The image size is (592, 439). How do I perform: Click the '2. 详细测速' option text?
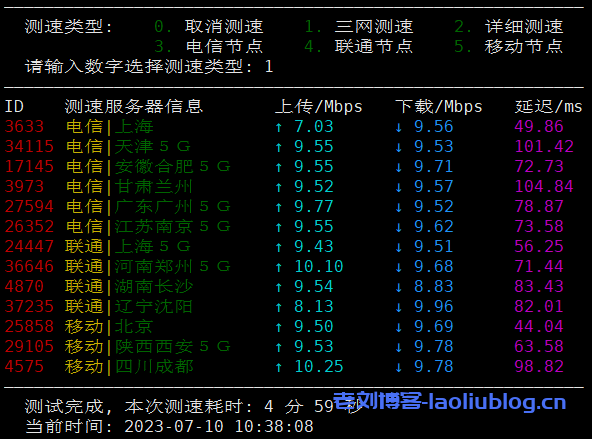point(509,26)
